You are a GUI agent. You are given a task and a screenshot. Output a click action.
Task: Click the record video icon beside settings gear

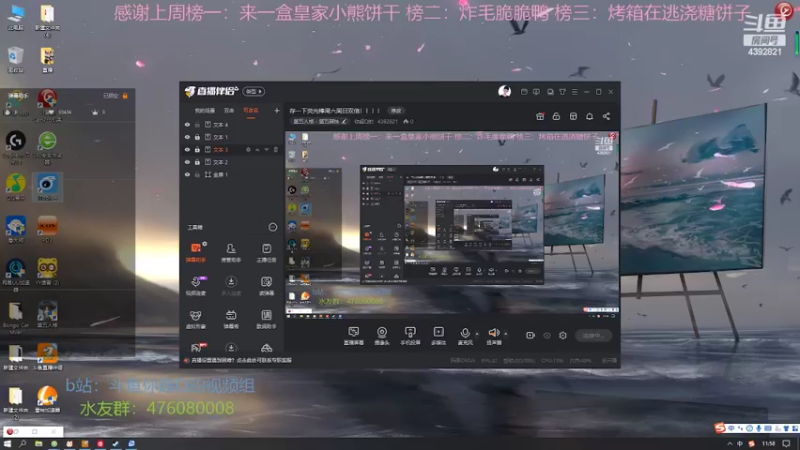pyautogui.click(x=530, y=335)
